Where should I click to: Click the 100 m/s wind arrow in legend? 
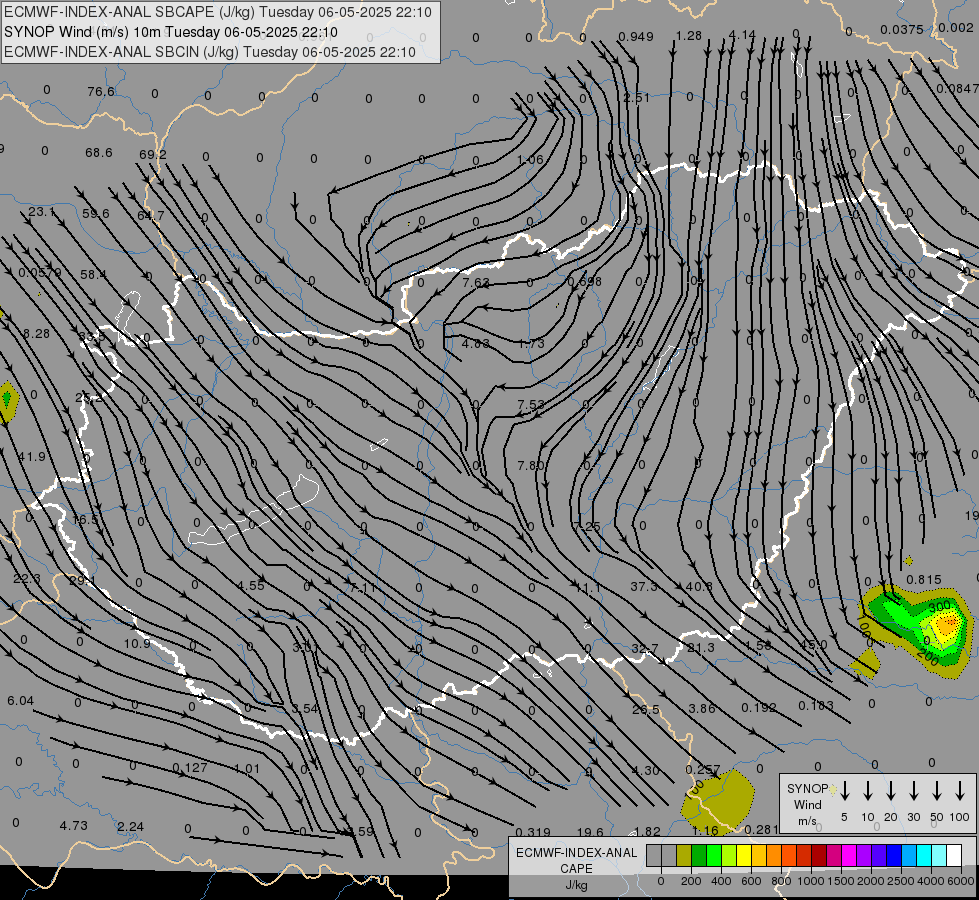click(x=960, y=791)
